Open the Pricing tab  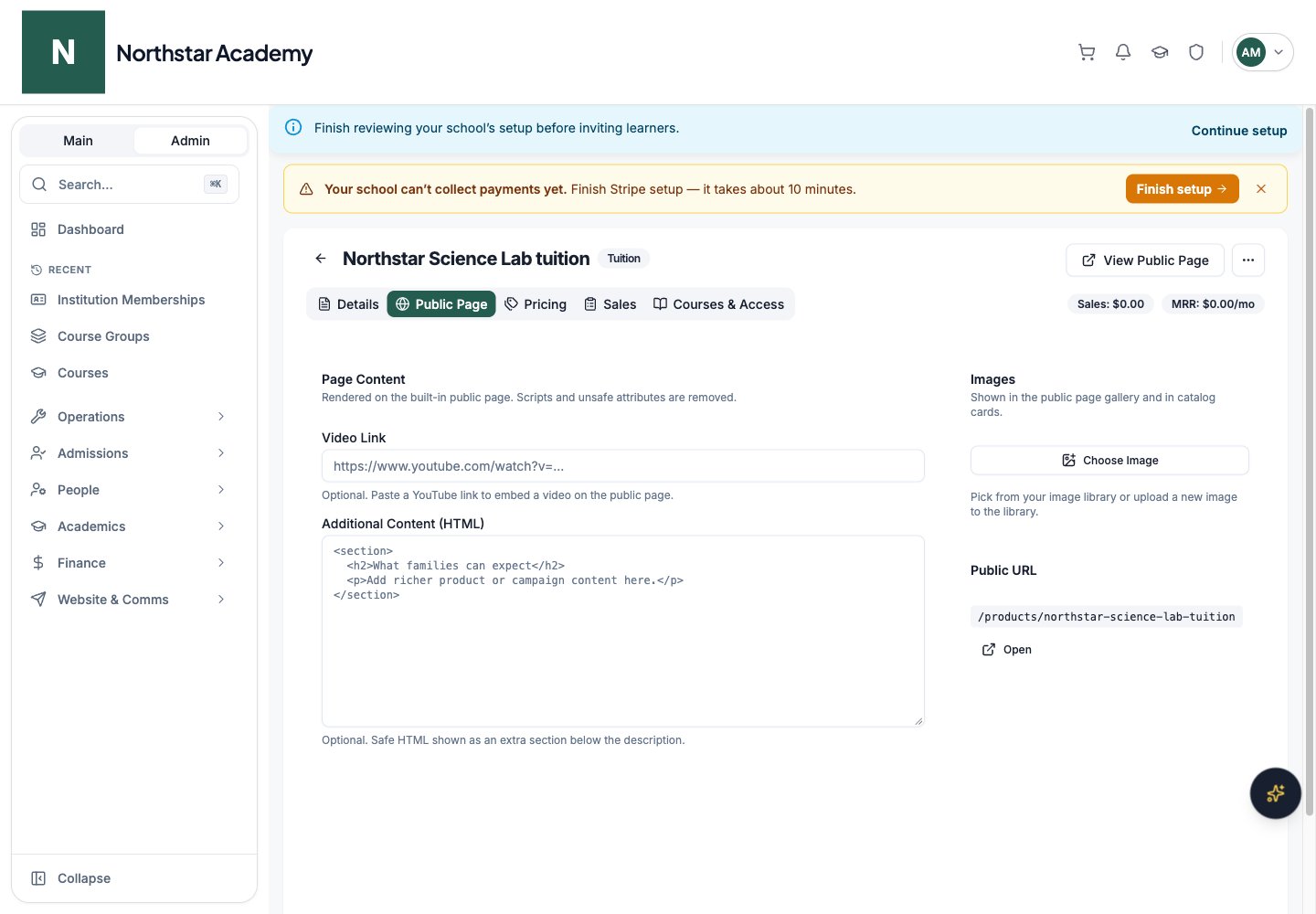tap(536, 304)
